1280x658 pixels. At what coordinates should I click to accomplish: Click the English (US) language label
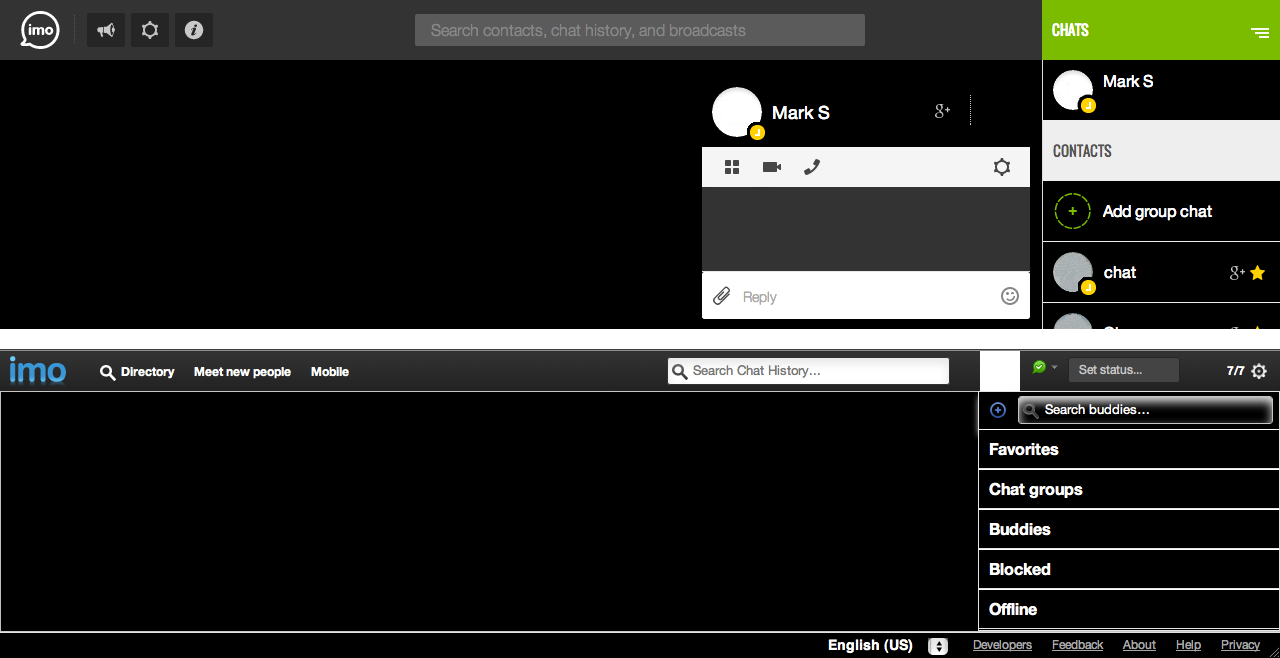(x=870, y=645)
